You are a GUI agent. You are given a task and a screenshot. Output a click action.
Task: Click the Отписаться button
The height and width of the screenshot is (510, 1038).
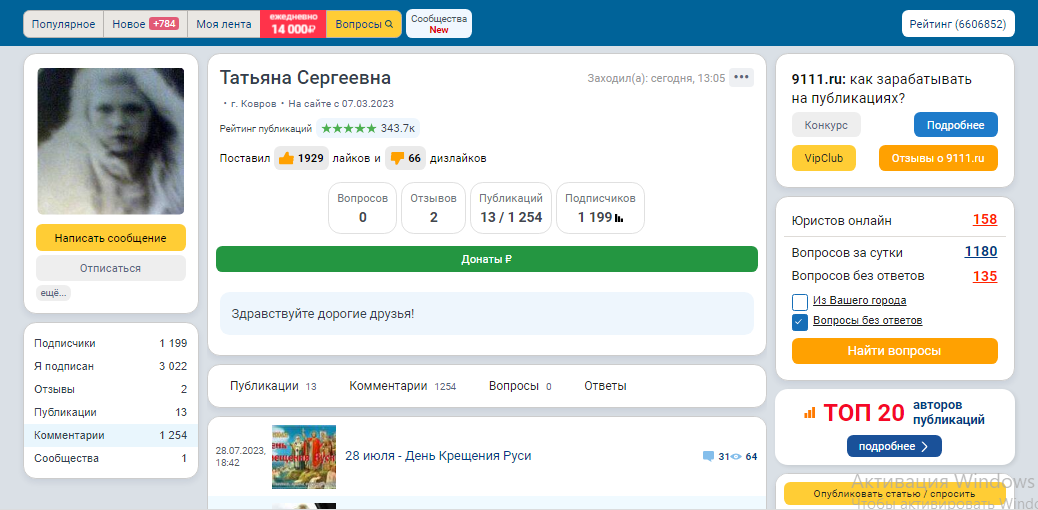click(x=111, y=268)
